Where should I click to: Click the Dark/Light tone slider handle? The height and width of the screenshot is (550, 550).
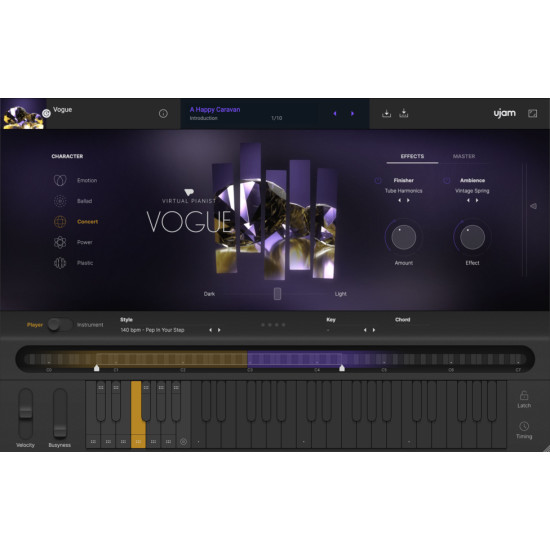pyautogui.click(x=277, y=294)
